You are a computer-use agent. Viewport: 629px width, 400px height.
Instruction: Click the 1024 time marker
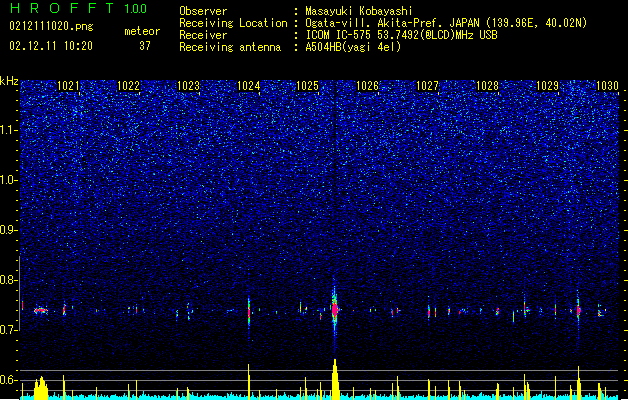pos(248,86)
